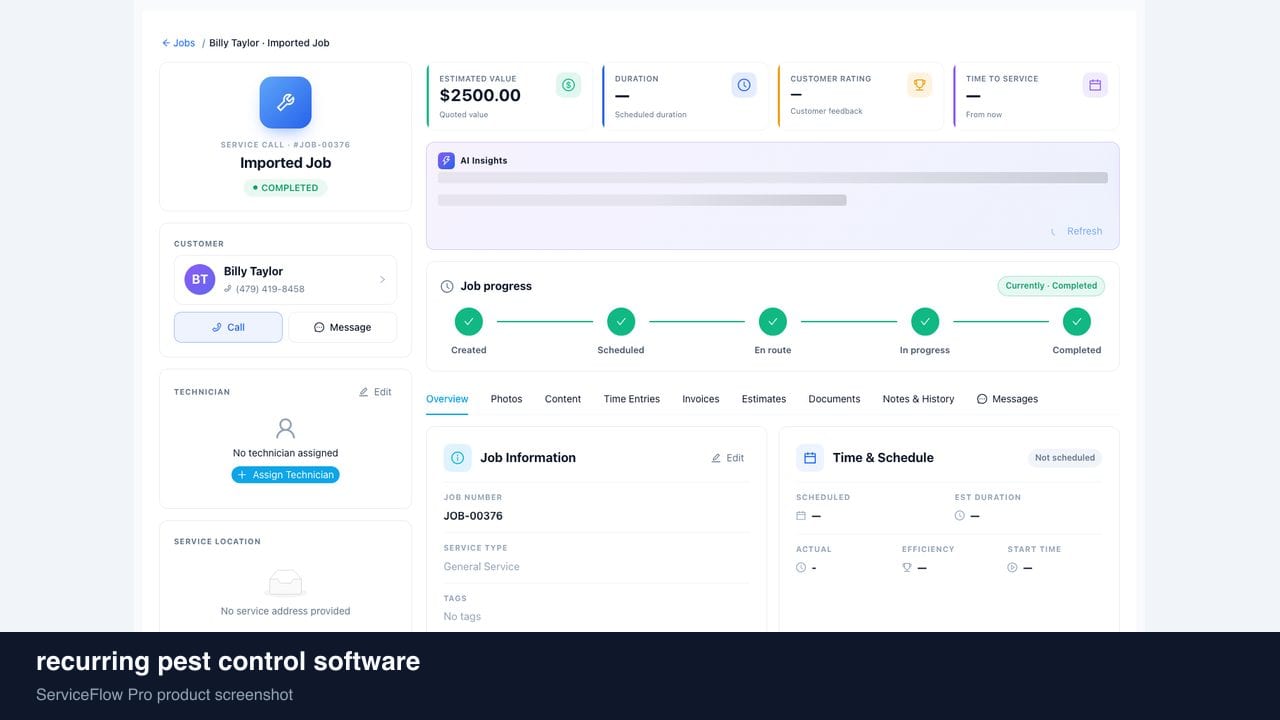Select the Scheduled progress step
Image resolution: width=1280 pixels, height=720 pixels.
click(621, 321)
